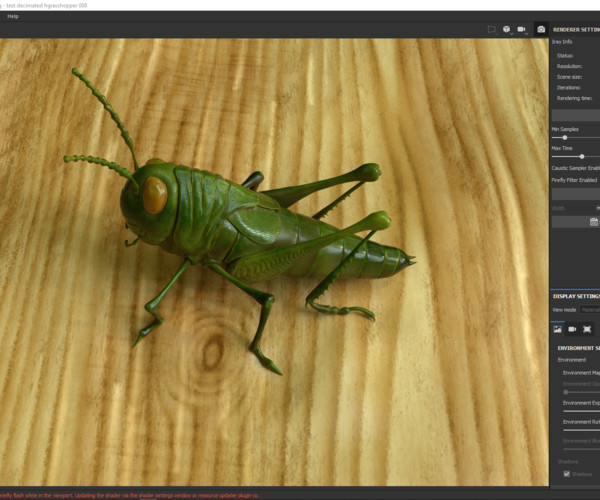Click the save render icon button
Viewport: 600px width, 500px height.
594,220
